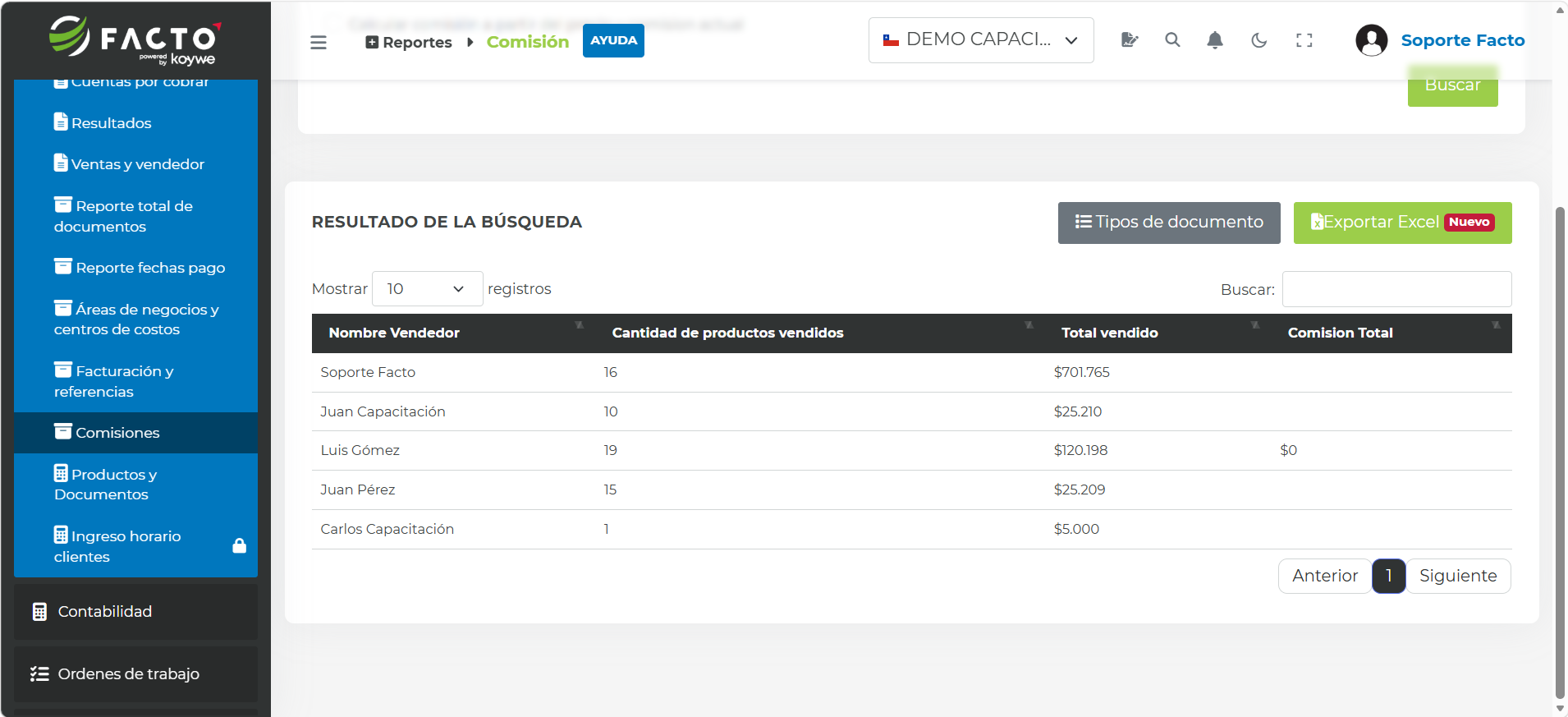1568x717 pixels.
Task: Sort by Cantidad de productos vendidos arrow
Action: 1029,325
